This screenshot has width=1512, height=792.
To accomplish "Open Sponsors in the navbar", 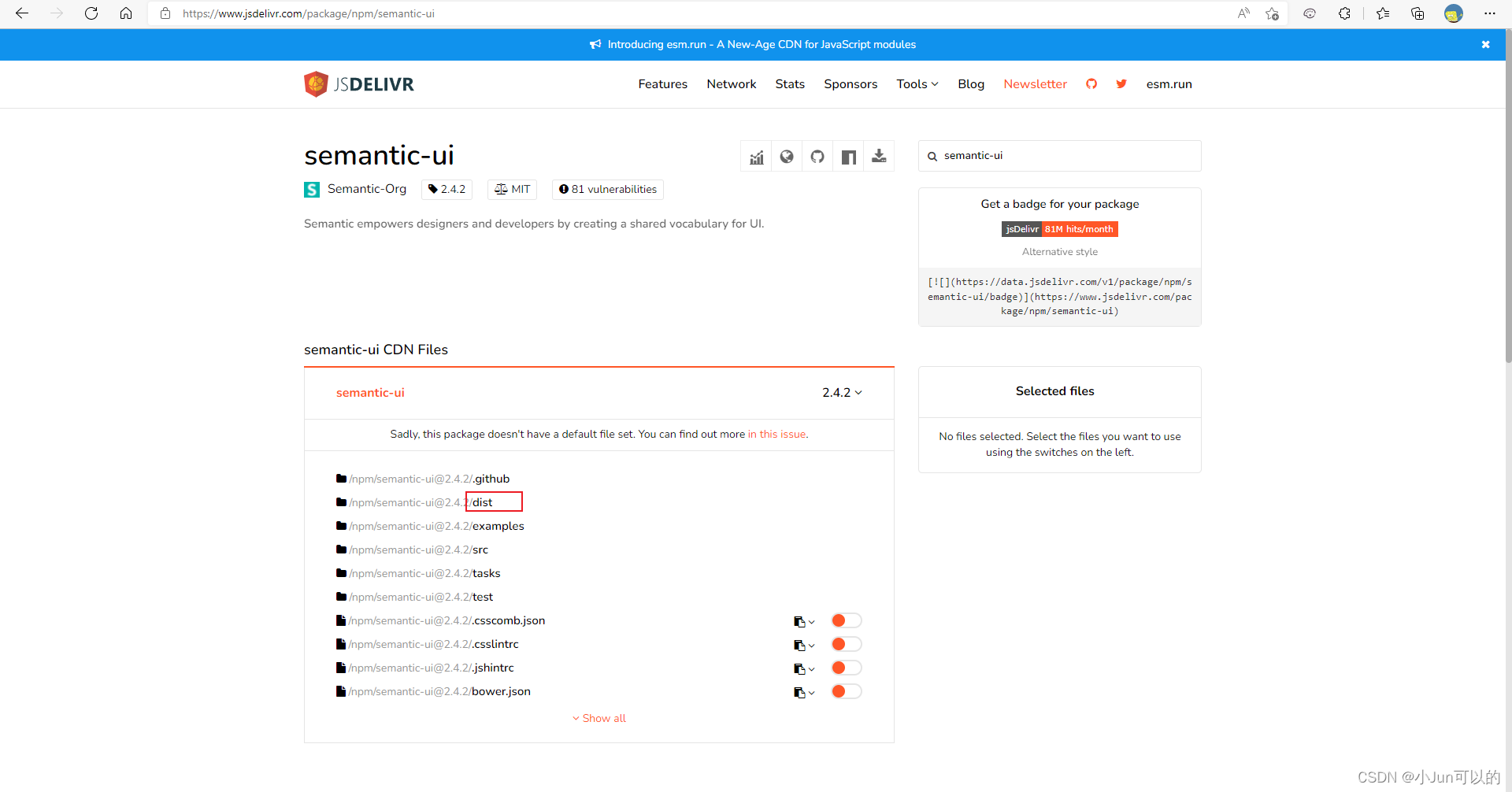I will click(x=850, y=84).
